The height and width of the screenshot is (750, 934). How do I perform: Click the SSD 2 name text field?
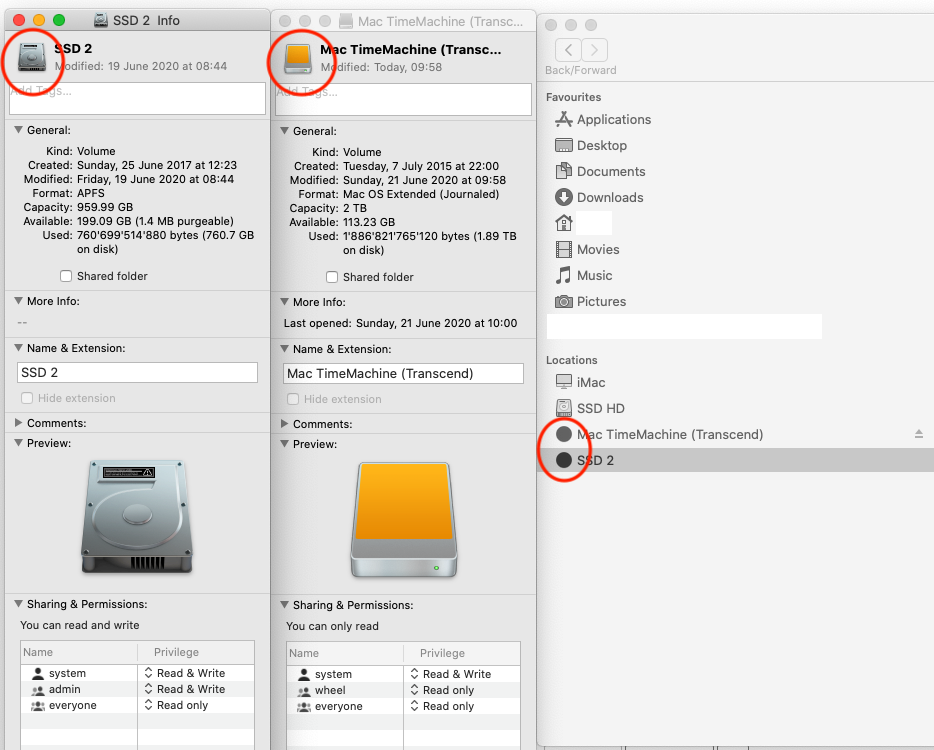pos(137,372)
